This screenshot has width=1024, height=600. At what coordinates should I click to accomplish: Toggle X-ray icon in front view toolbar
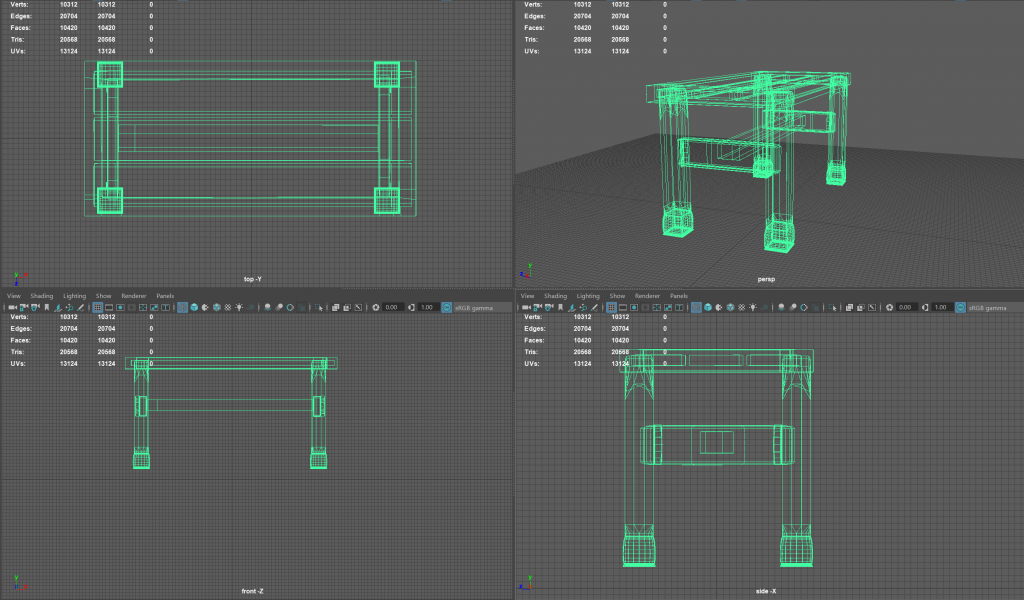pyautogui.click(x=334, y=307)
